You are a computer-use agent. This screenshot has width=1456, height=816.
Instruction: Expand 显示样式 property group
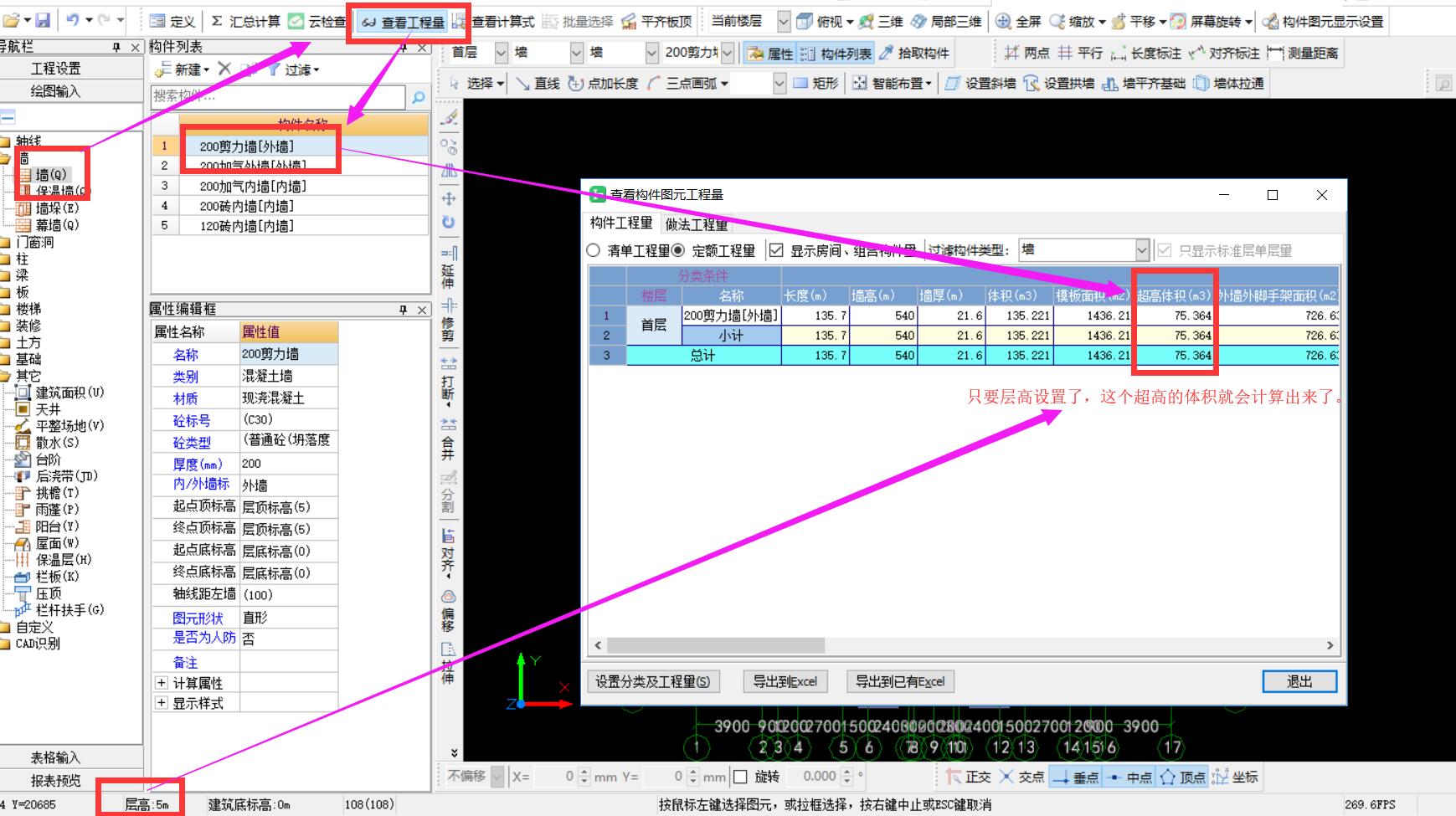[x=162, y=703]
